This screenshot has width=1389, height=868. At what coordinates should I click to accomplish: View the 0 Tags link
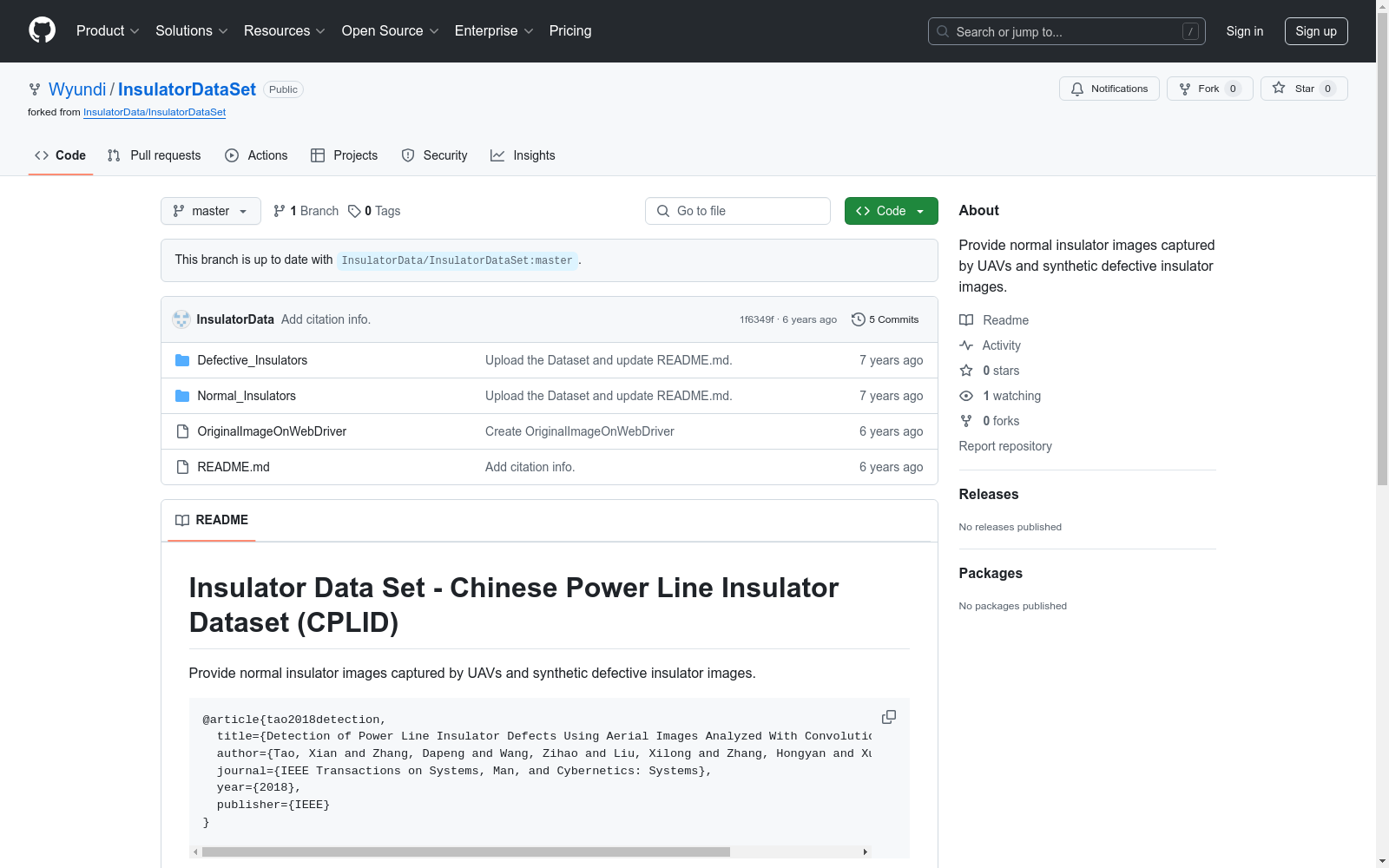click(x=374, y=211)
